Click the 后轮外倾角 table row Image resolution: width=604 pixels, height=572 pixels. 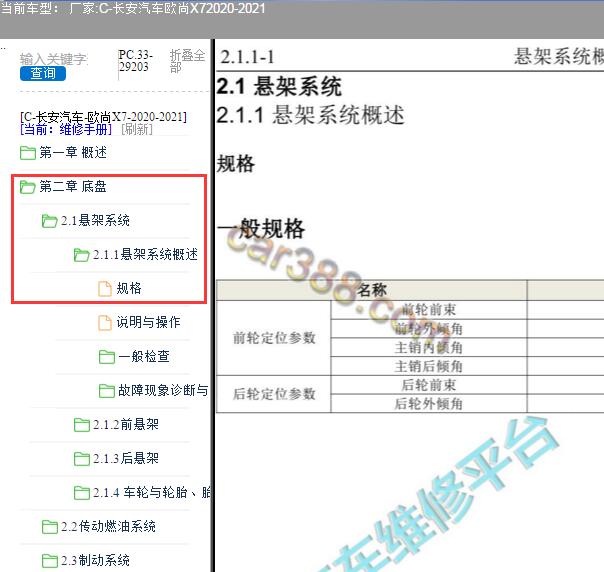(428, 404)
